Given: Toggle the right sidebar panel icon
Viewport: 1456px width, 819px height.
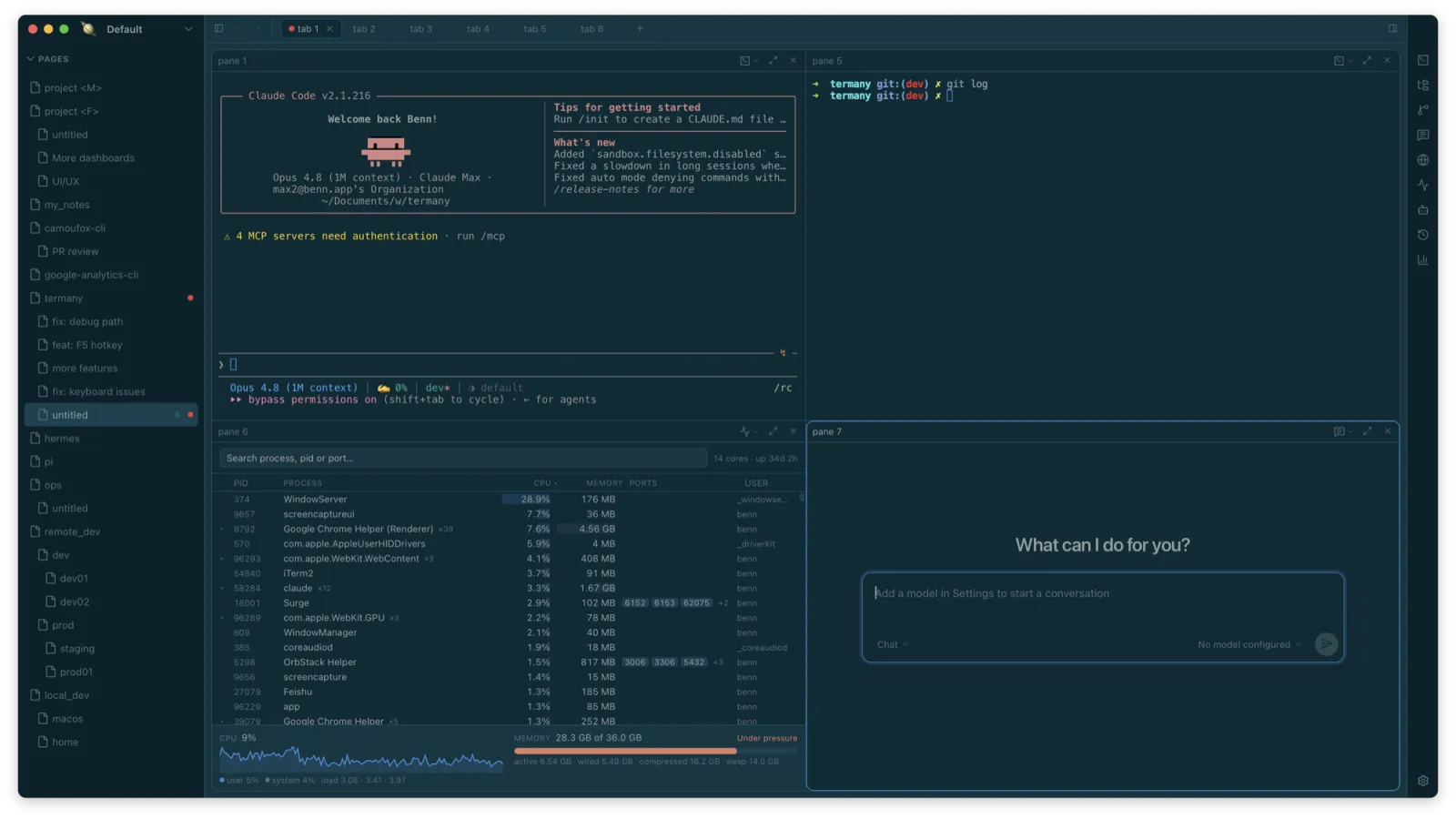Looking at the screenshot, I should point(1392,28).
